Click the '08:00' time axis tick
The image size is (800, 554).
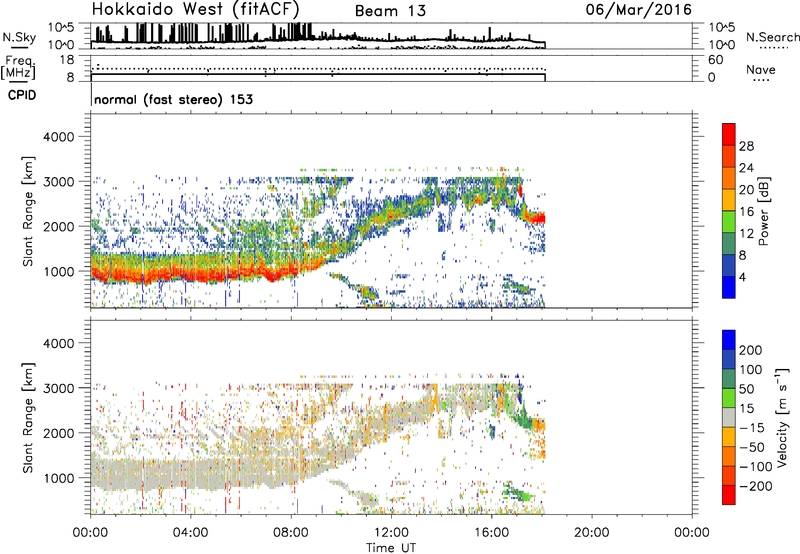click(291, 533)
